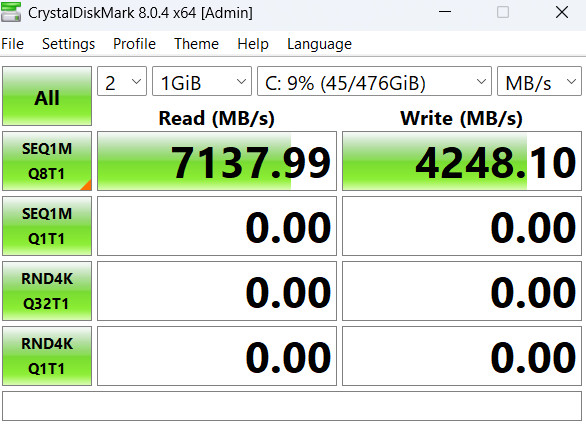The height and width of the screenshot is (425, 586).
Task: Start the SEQ1M Q1T1 test
Action: [47, 226]
